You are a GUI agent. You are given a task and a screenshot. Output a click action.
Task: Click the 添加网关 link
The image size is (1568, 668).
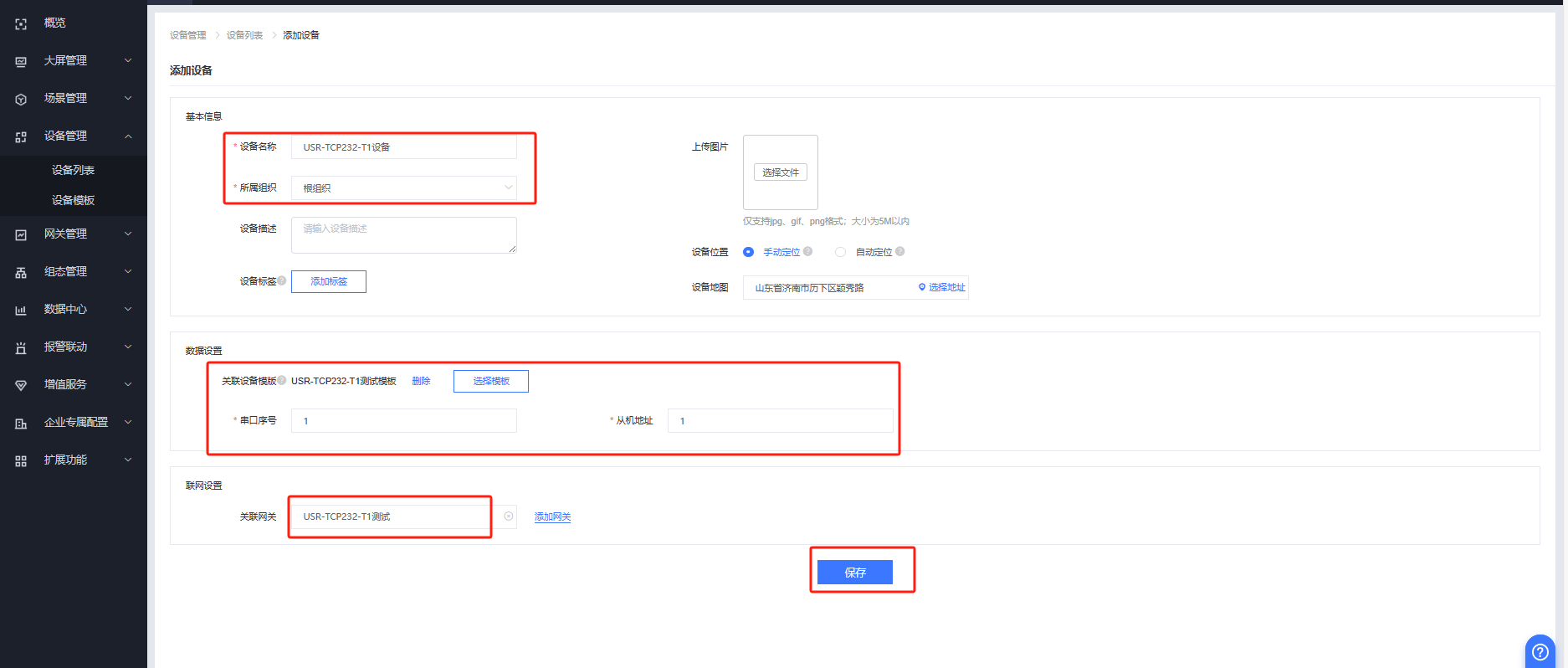click(x=552, y=516)
